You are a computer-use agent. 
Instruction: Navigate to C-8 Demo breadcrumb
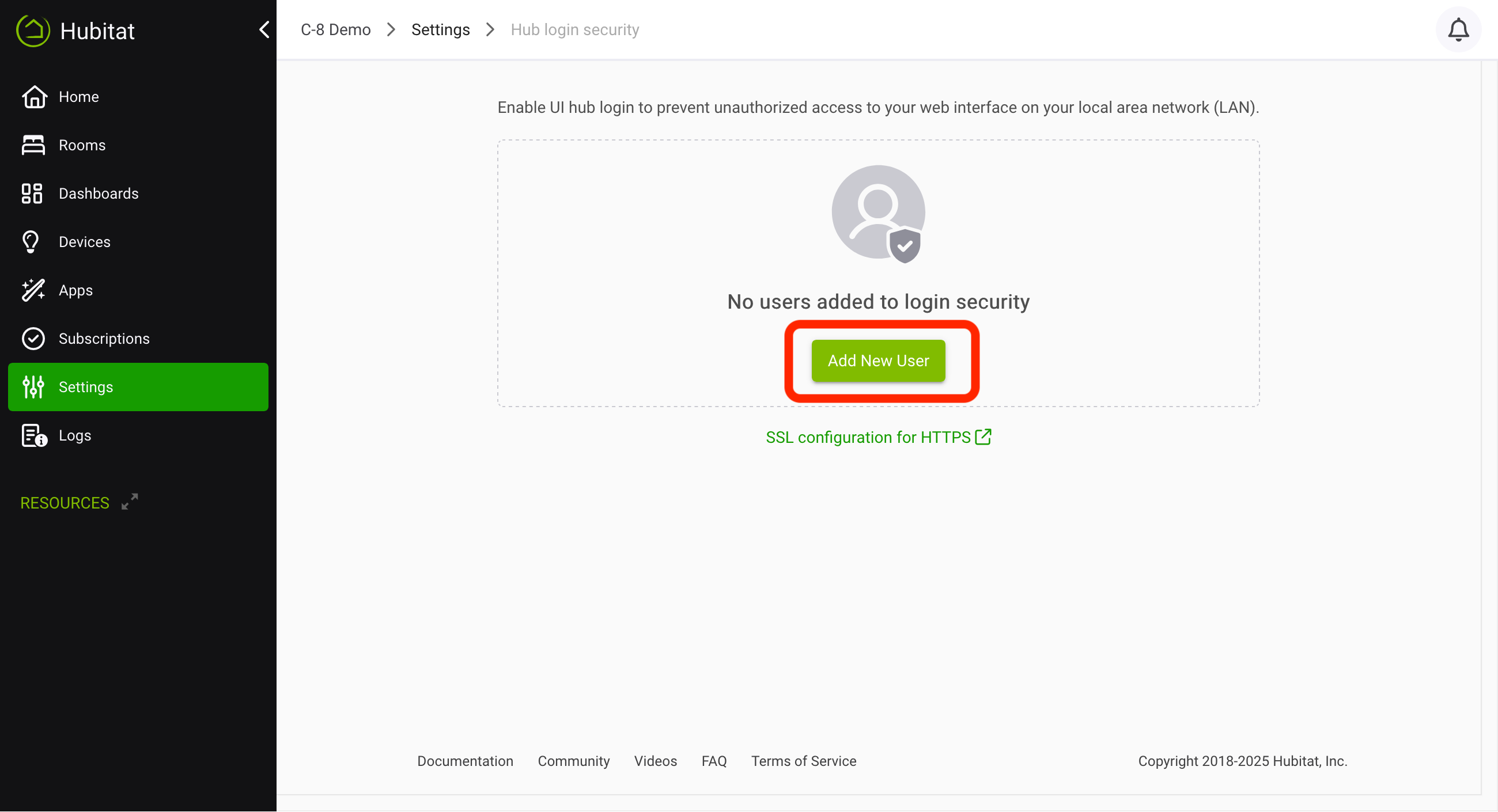tap(335, 29)
